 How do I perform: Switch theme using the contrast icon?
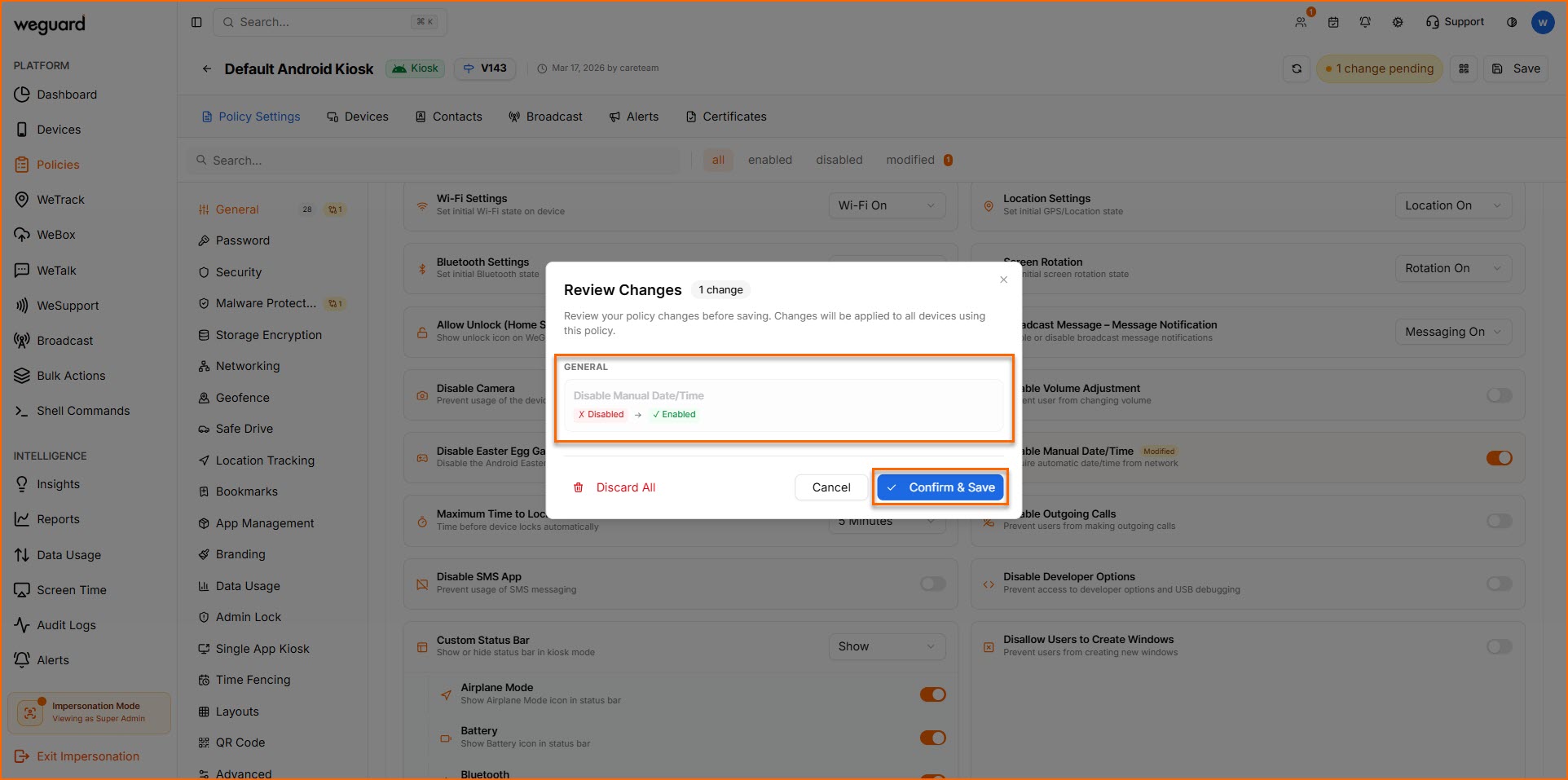1512,22
